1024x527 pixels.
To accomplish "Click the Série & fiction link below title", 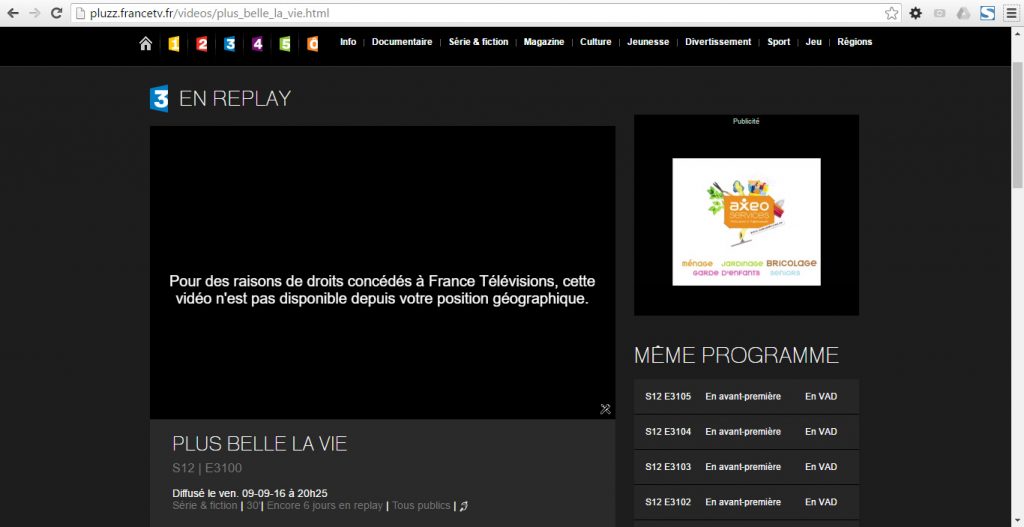I will click(205, 505).
